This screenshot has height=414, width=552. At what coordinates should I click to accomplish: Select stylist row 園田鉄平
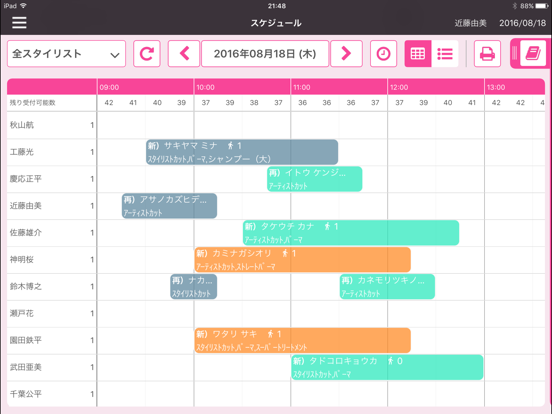tap(52, 340)
